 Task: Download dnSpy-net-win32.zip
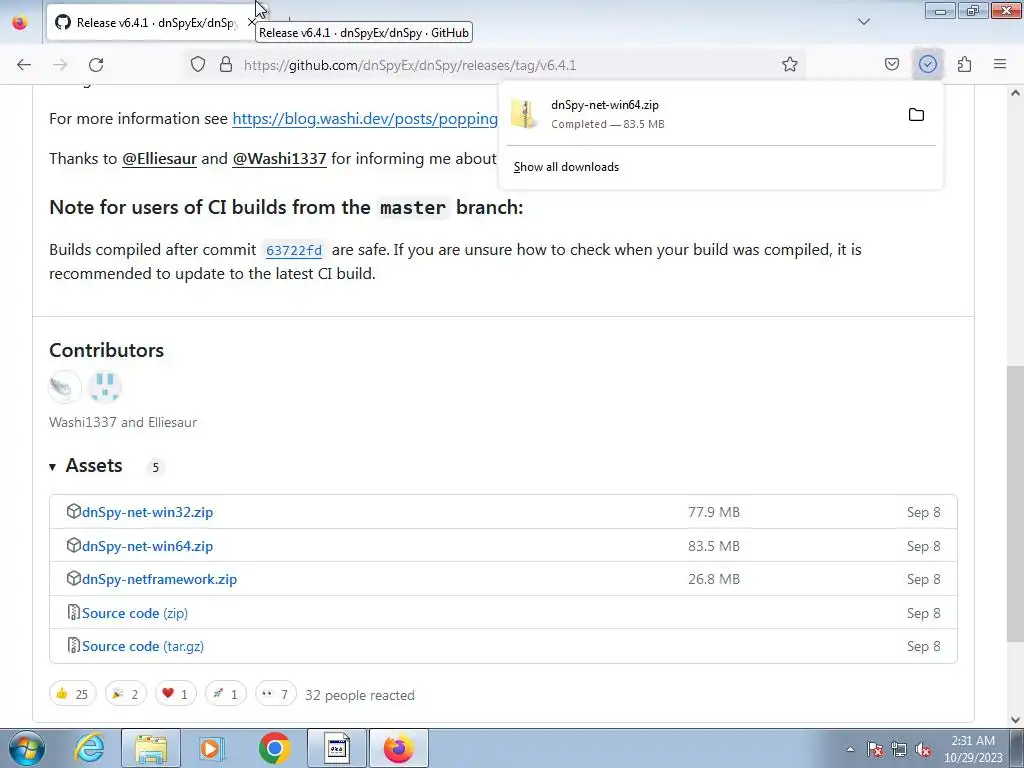point(148,513)
